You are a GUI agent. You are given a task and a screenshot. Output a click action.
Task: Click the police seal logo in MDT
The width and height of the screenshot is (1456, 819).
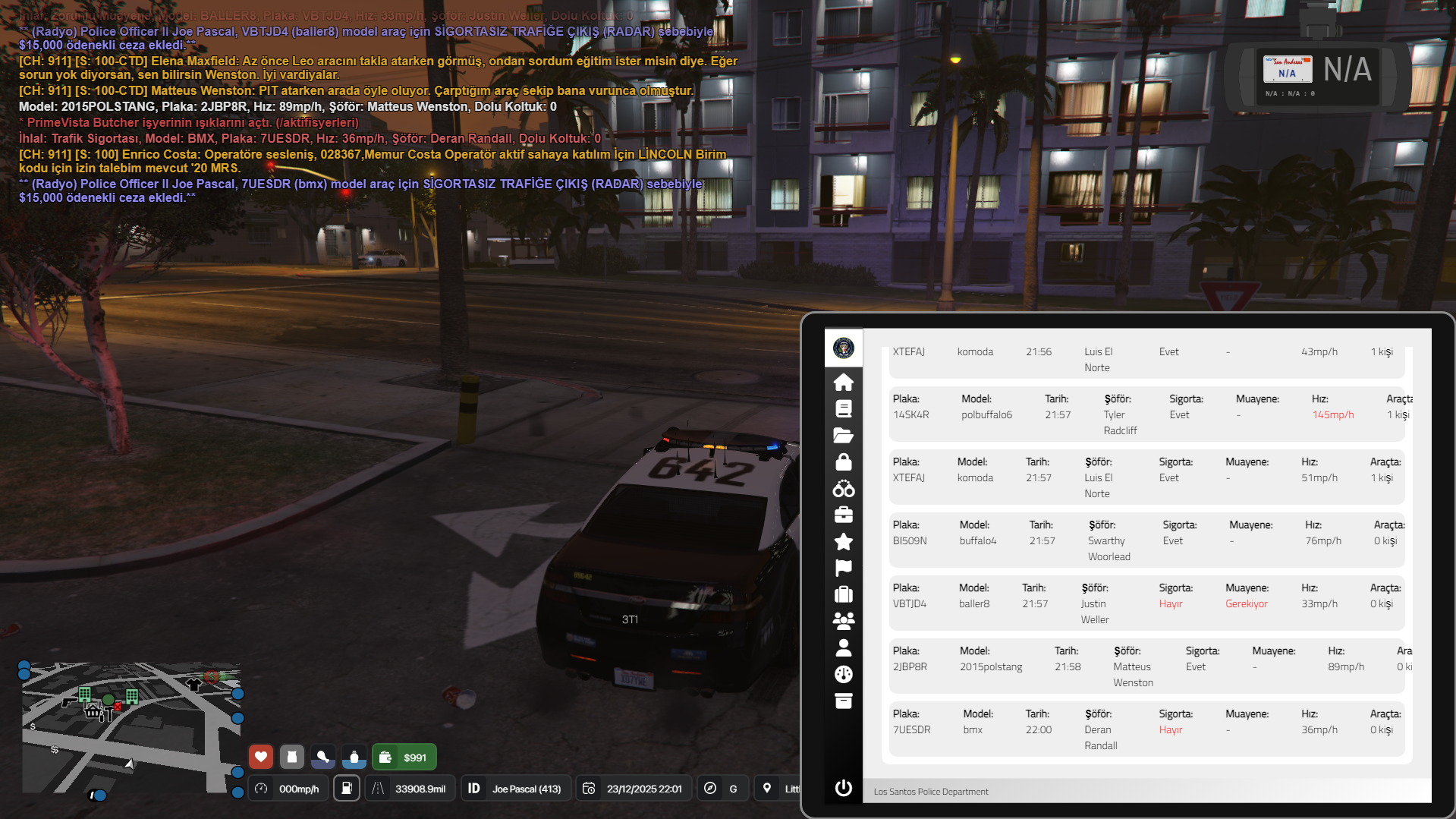coord(843,348)
